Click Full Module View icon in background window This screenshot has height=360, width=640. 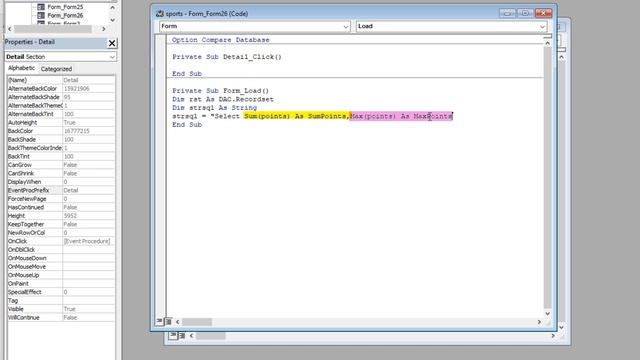[x=182, y=336]
